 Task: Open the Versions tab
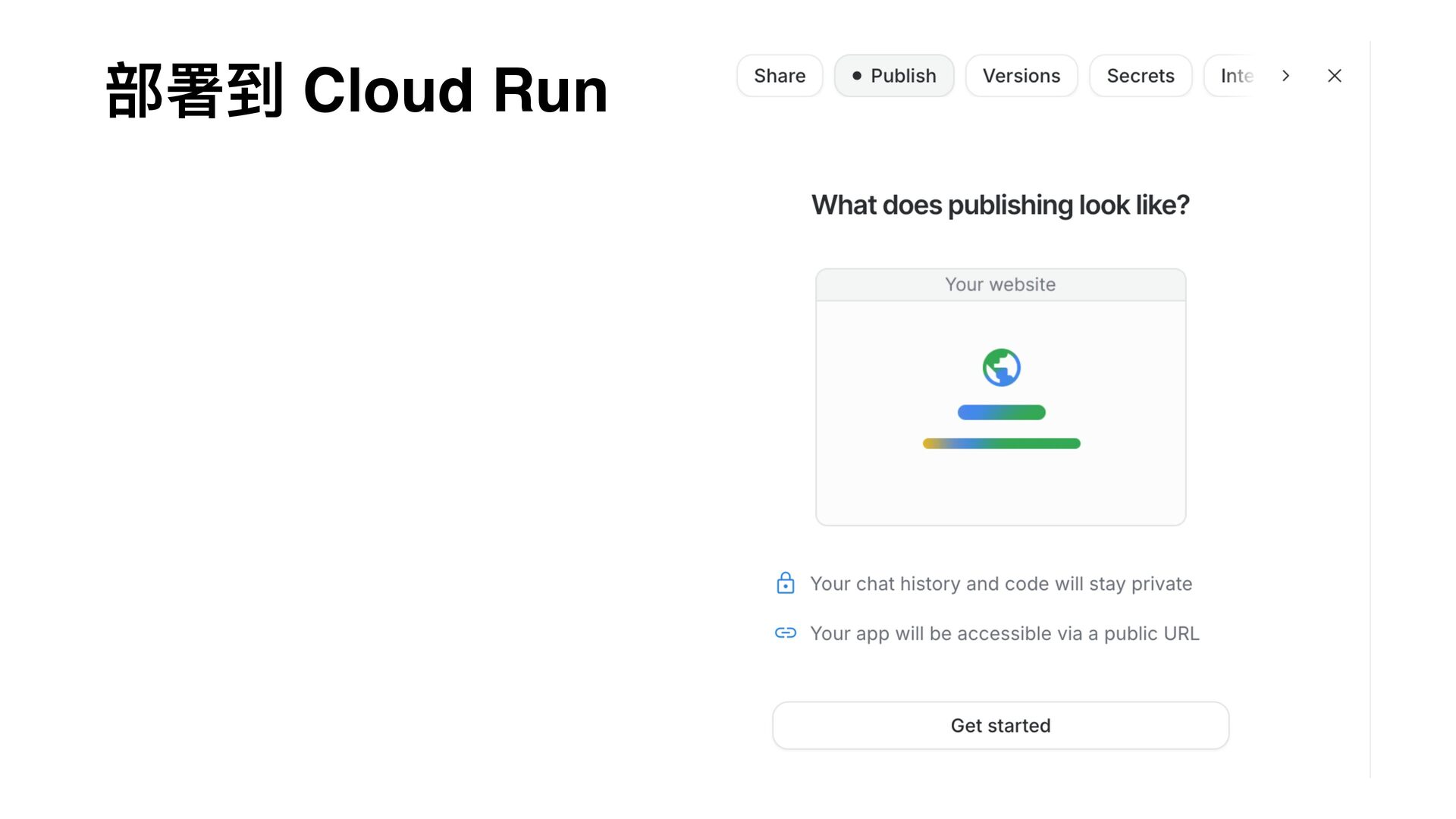[x=1021, y=76]
